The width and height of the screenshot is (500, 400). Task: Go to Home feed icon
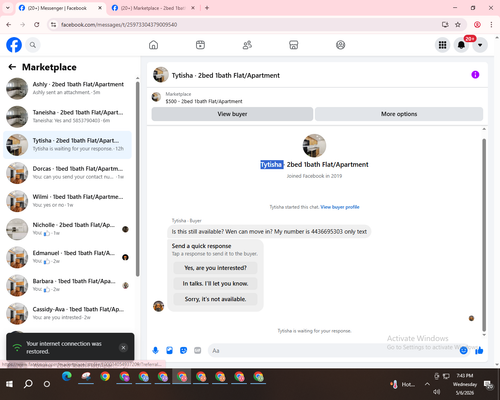point(153,45)
